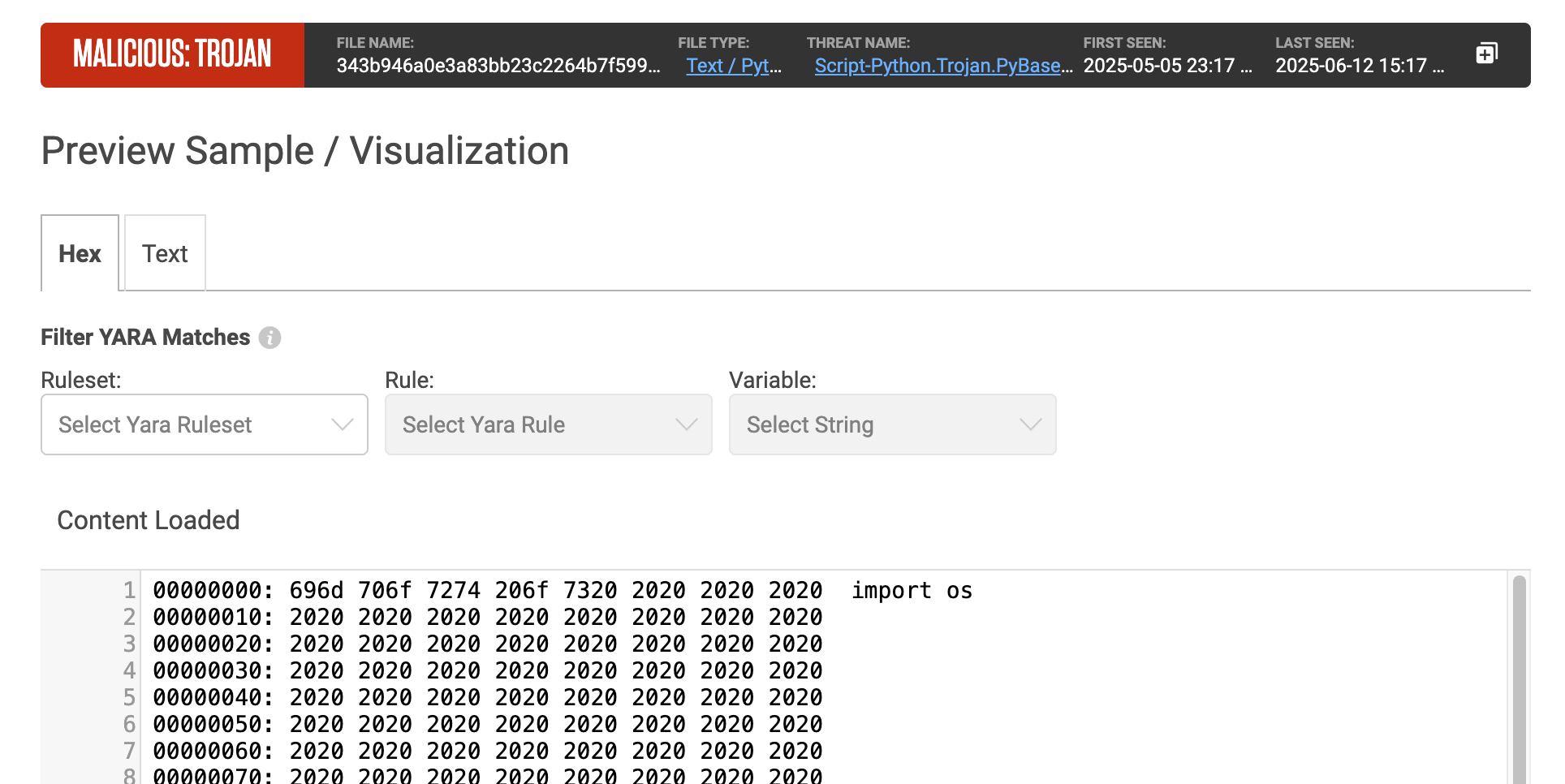Screen dimensions: 1565x784
Task: Click hex offset 00000050: on line 6
Action: [213, 724]
